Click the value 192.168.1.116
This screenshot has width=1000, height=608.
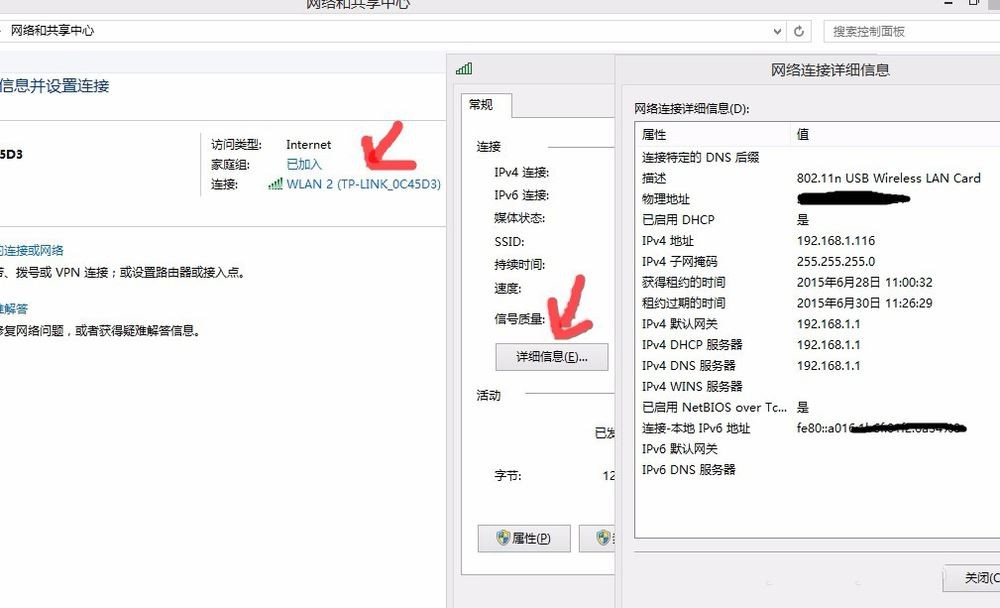tap(835, 241)
